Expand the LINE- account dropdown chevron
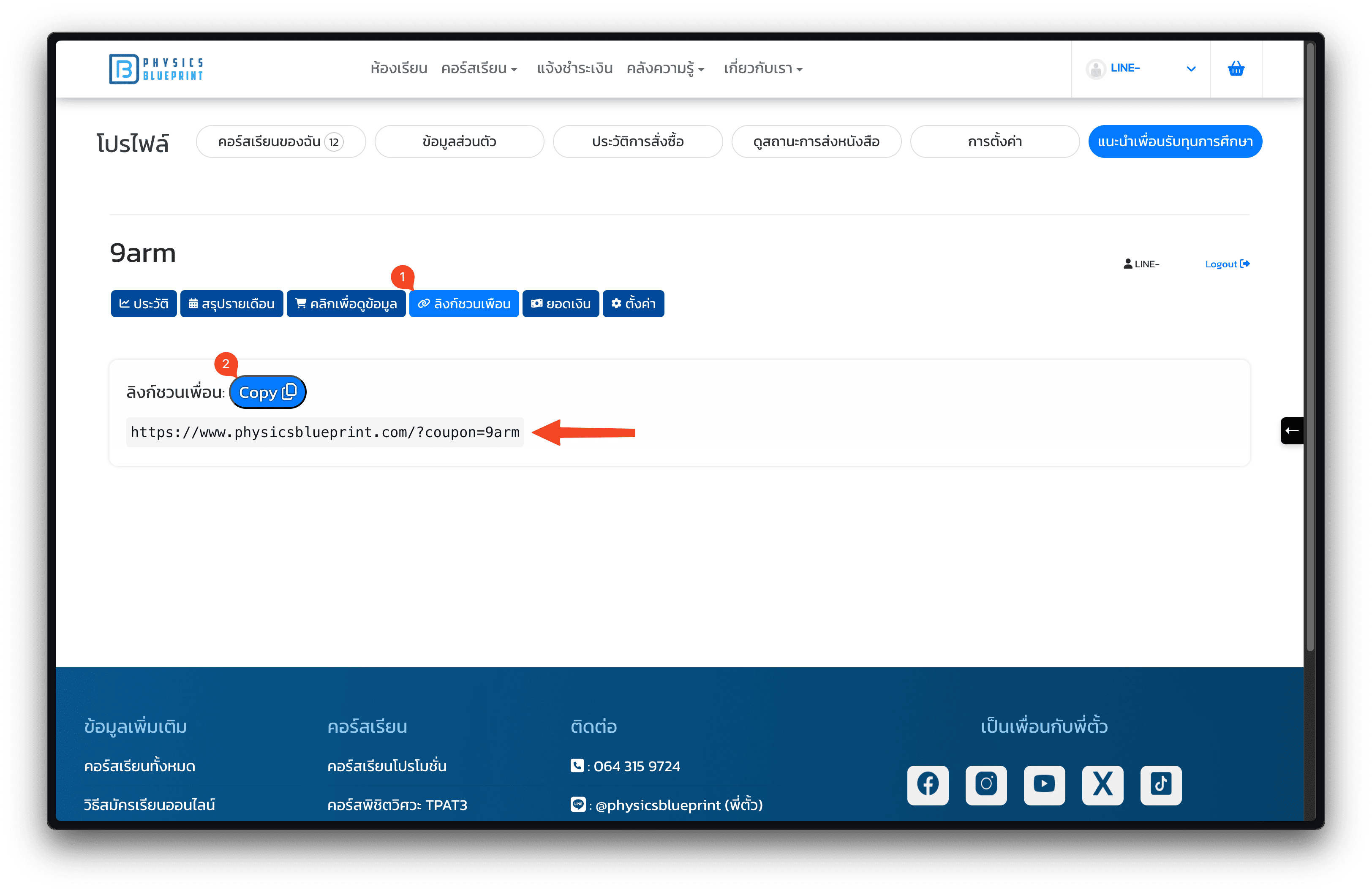 pyautogui.click(x=1191, y=69)
